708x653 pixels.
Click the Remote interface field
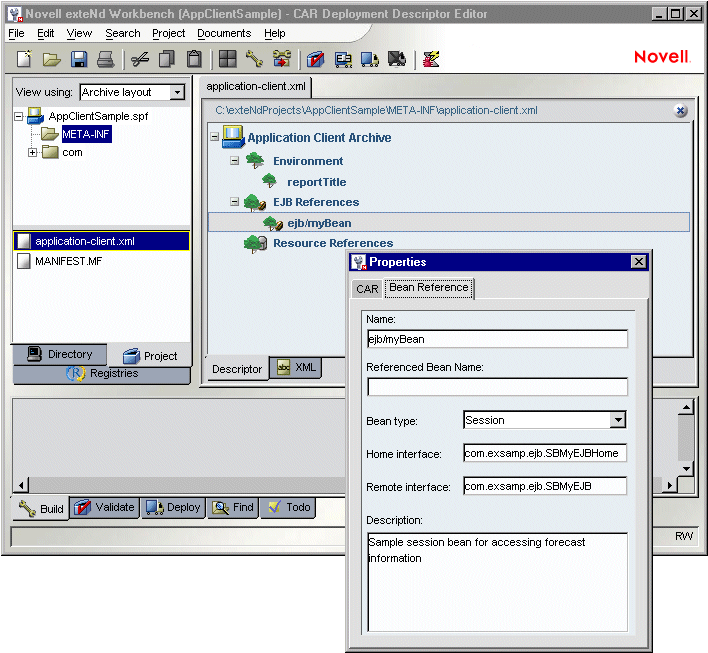click(545, 486)
